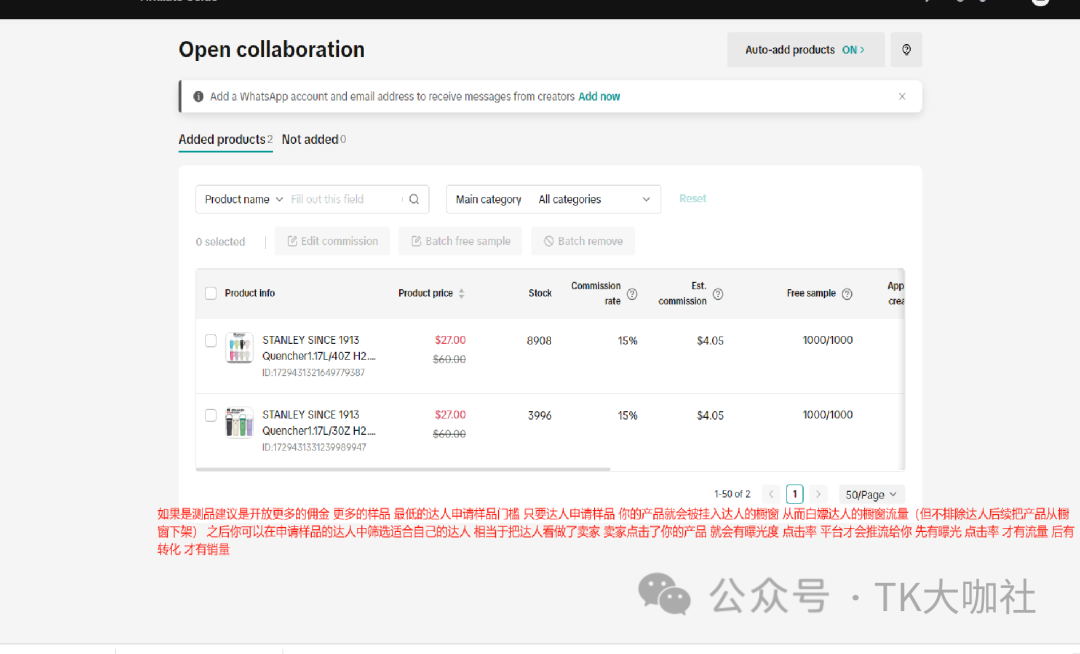Open the 50/Page size dropdown

pyautogui.click(x=871, y=494)
